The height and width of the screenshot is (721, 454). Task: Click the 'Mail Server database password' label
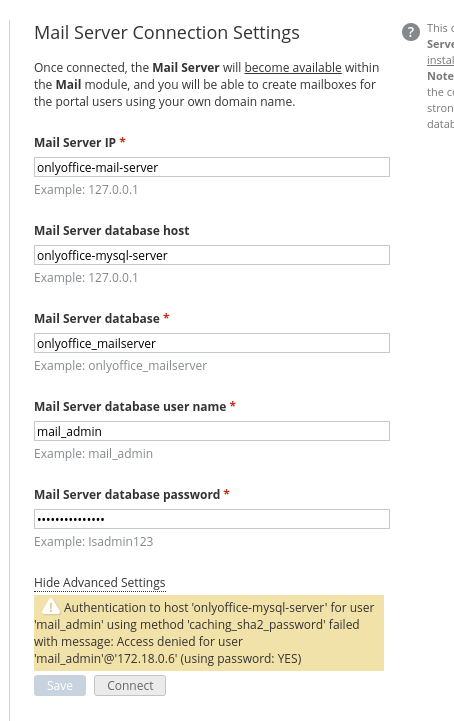pyautogui.click(x=127, y=494)
